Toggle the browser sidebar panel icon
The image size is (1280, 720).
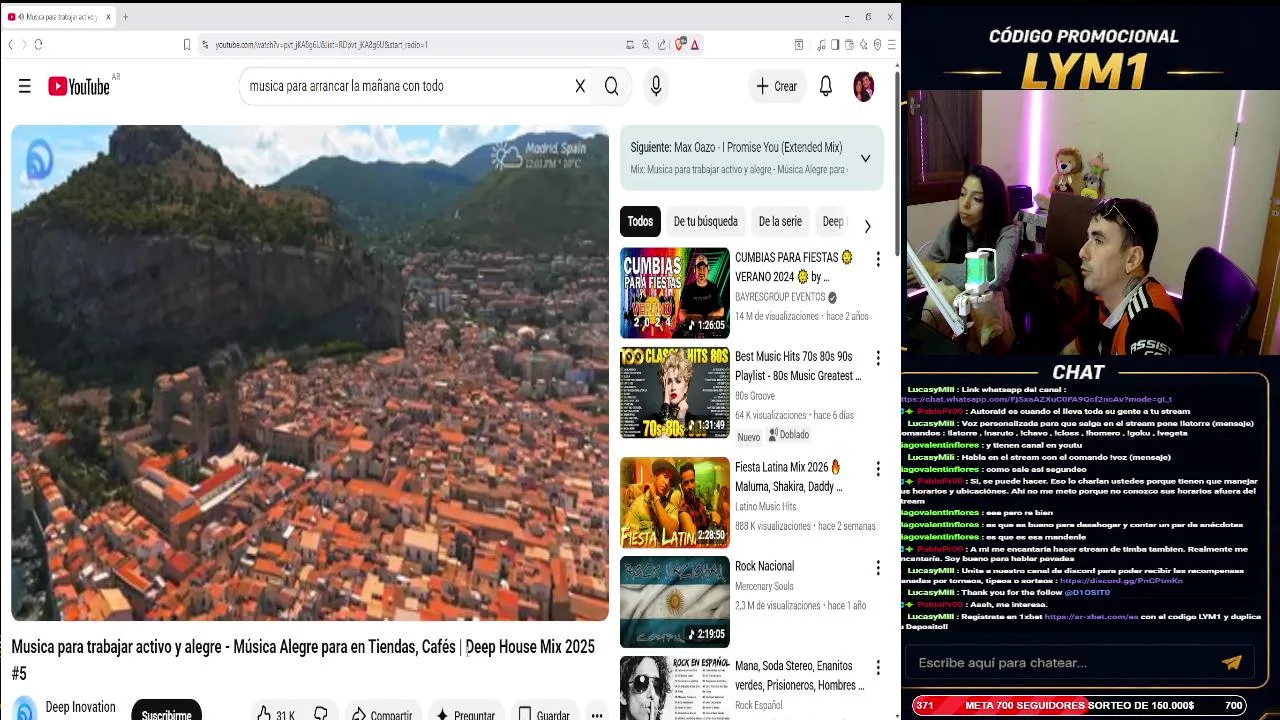(x=835, y=44)
